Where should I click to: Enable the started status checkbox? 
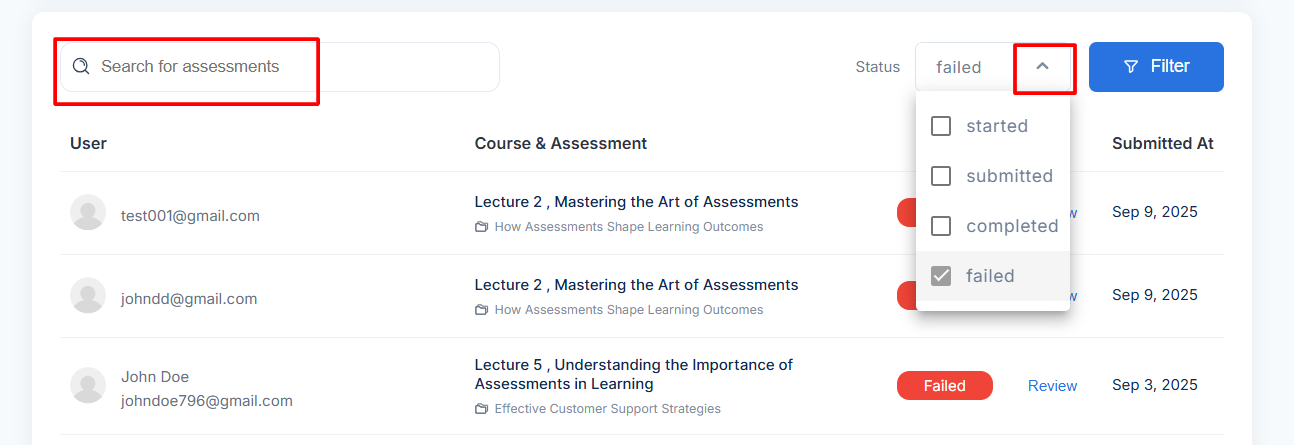click(941, 126)
